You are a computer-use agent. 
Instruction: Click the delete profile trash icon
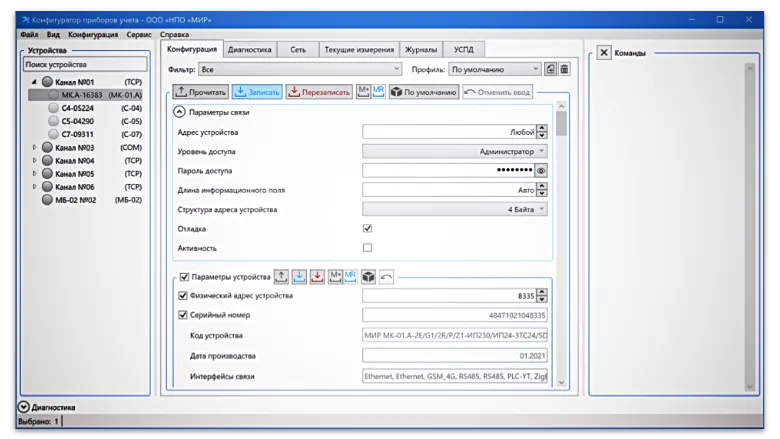click(564, 70)
